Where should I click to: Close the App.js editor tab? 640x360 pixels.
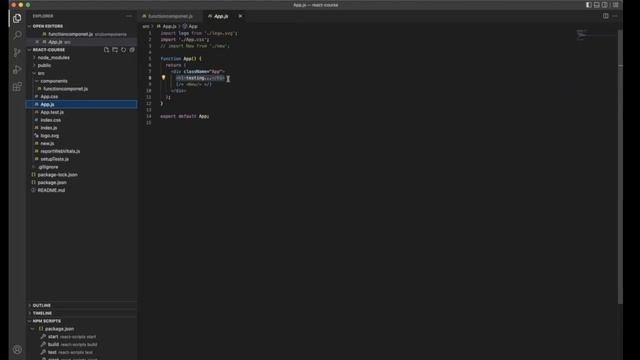(x=240, y=16)
